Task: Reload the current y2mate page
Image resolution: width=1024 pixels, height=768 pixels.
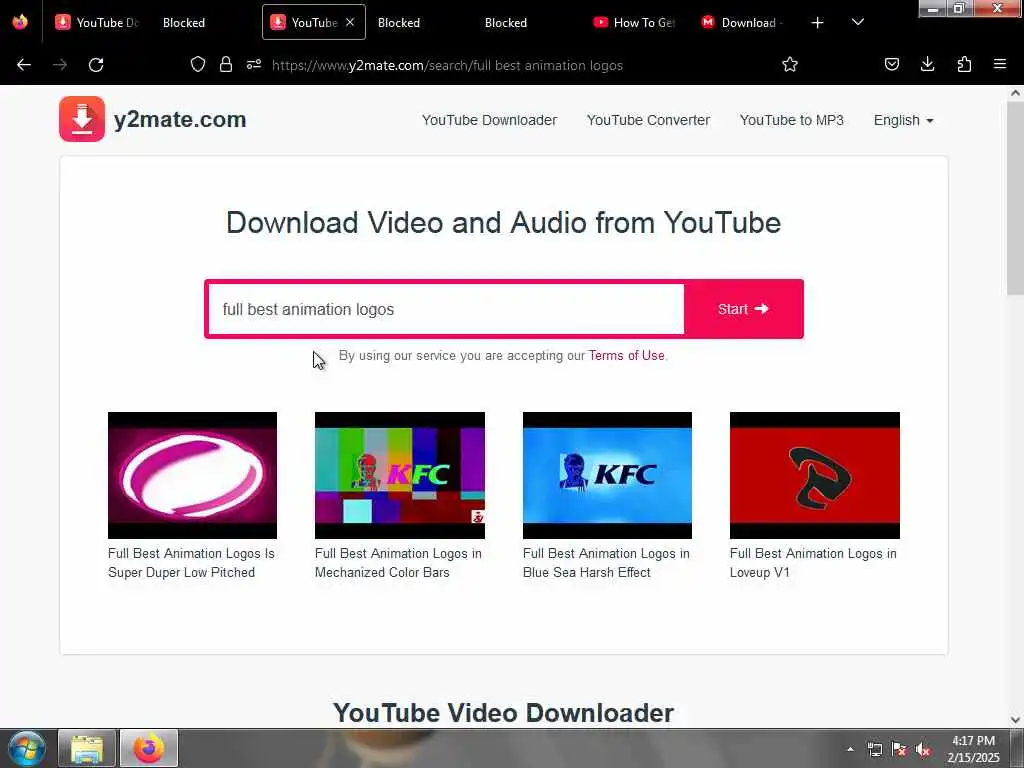Action: [96, 65]
